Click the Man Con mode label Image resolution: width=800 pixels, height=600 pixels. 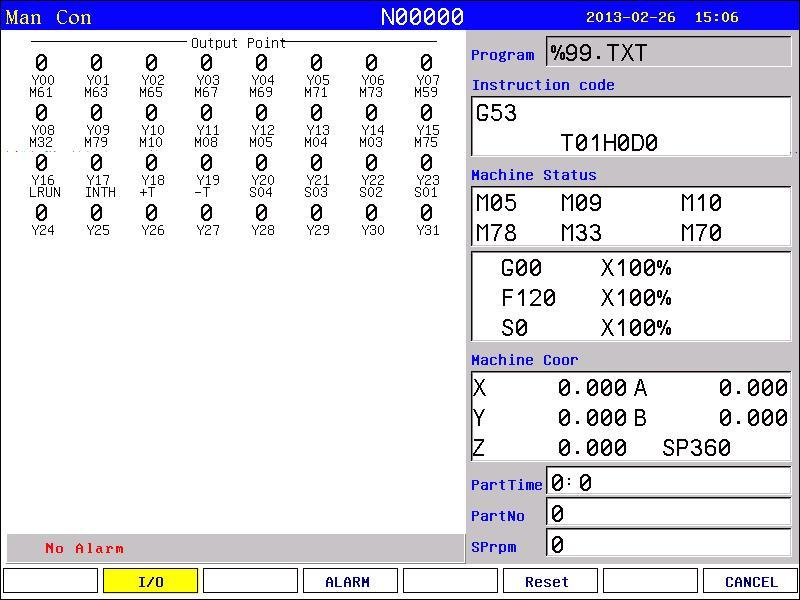tap(48, 17)
